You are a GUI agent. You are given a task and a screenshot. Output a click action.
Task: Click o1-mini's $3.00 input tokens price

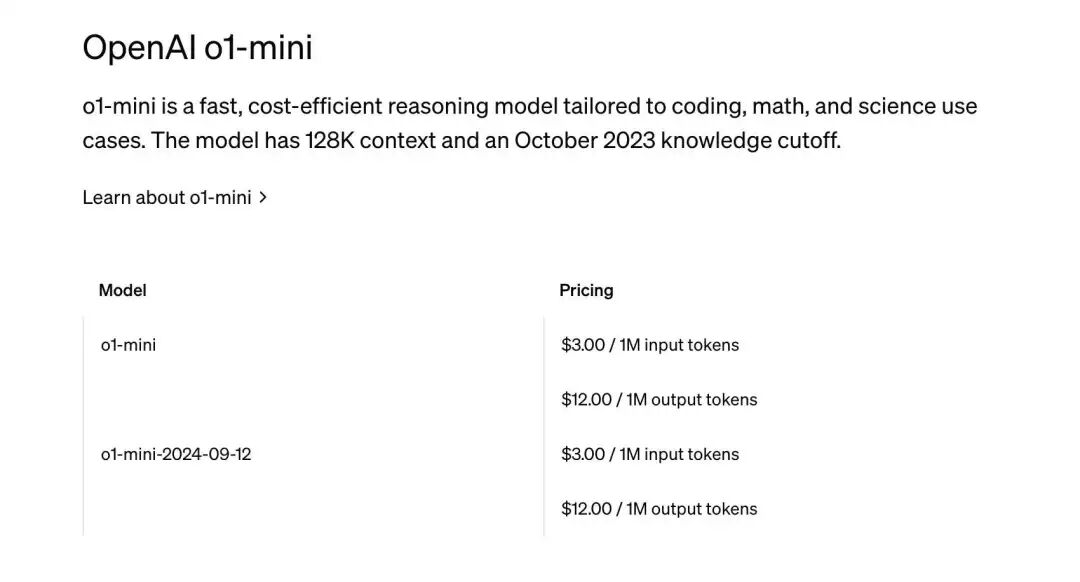pyautogui.click(x=583, y=345)
